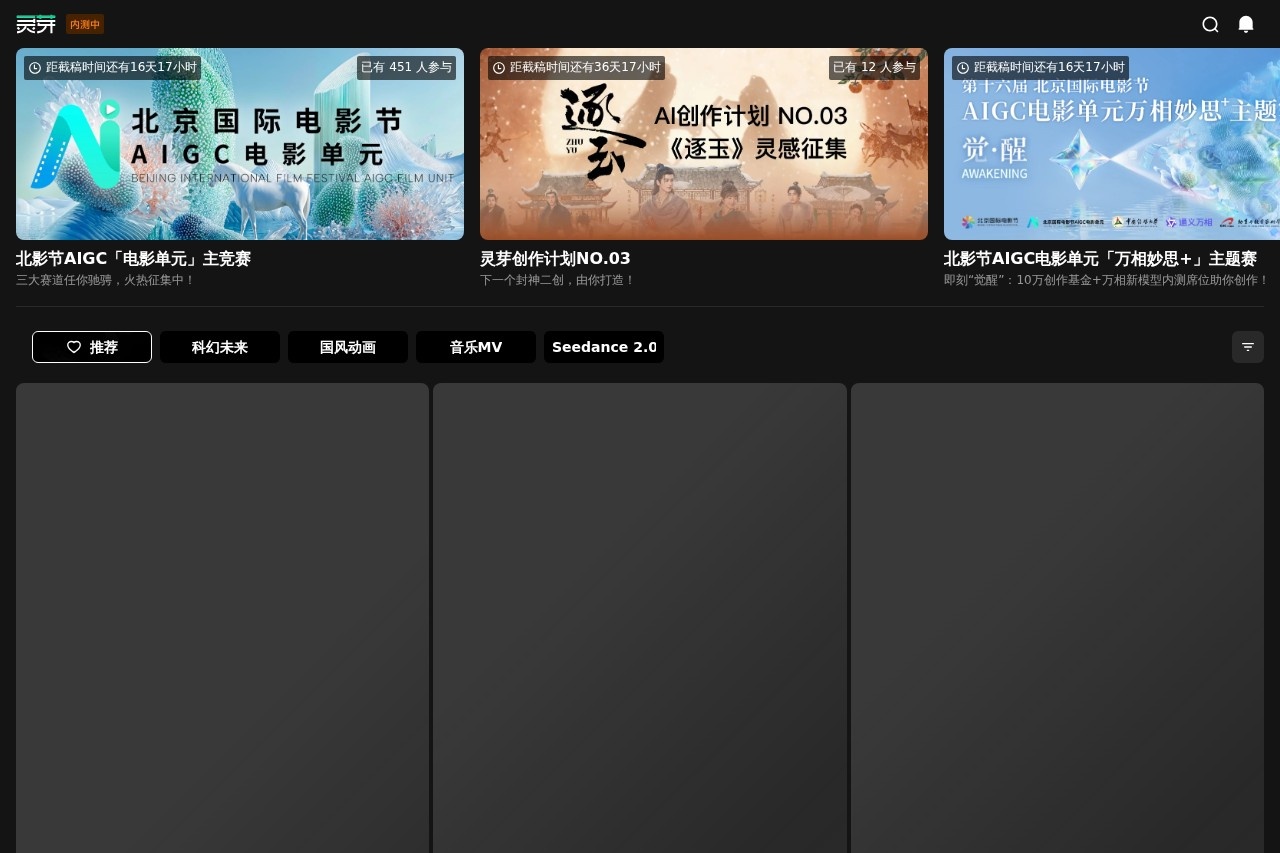Image resolution: width=1280 pixels, height=853 pixels.
Task: Click the heart icon on 推荐 tab
Action: click(x=74, y=347)
